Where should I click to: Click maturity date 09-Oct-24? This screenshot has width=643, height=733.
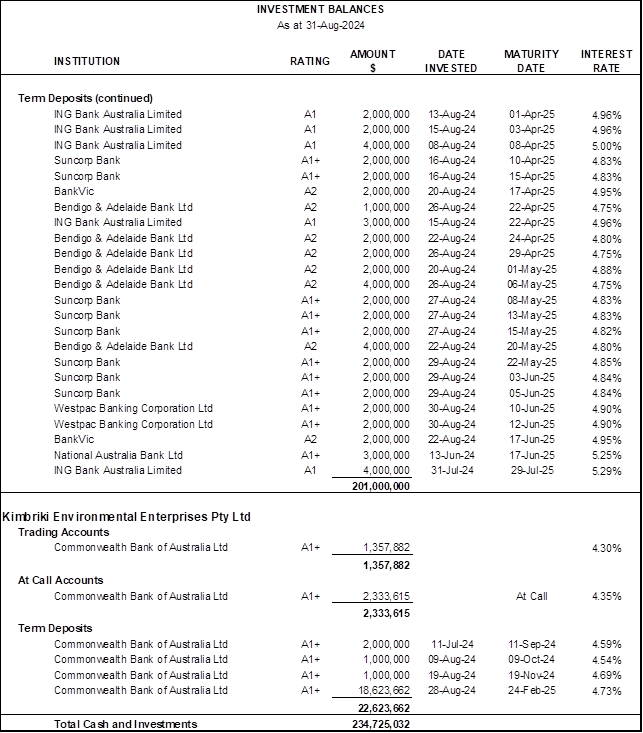click(532, 659)
